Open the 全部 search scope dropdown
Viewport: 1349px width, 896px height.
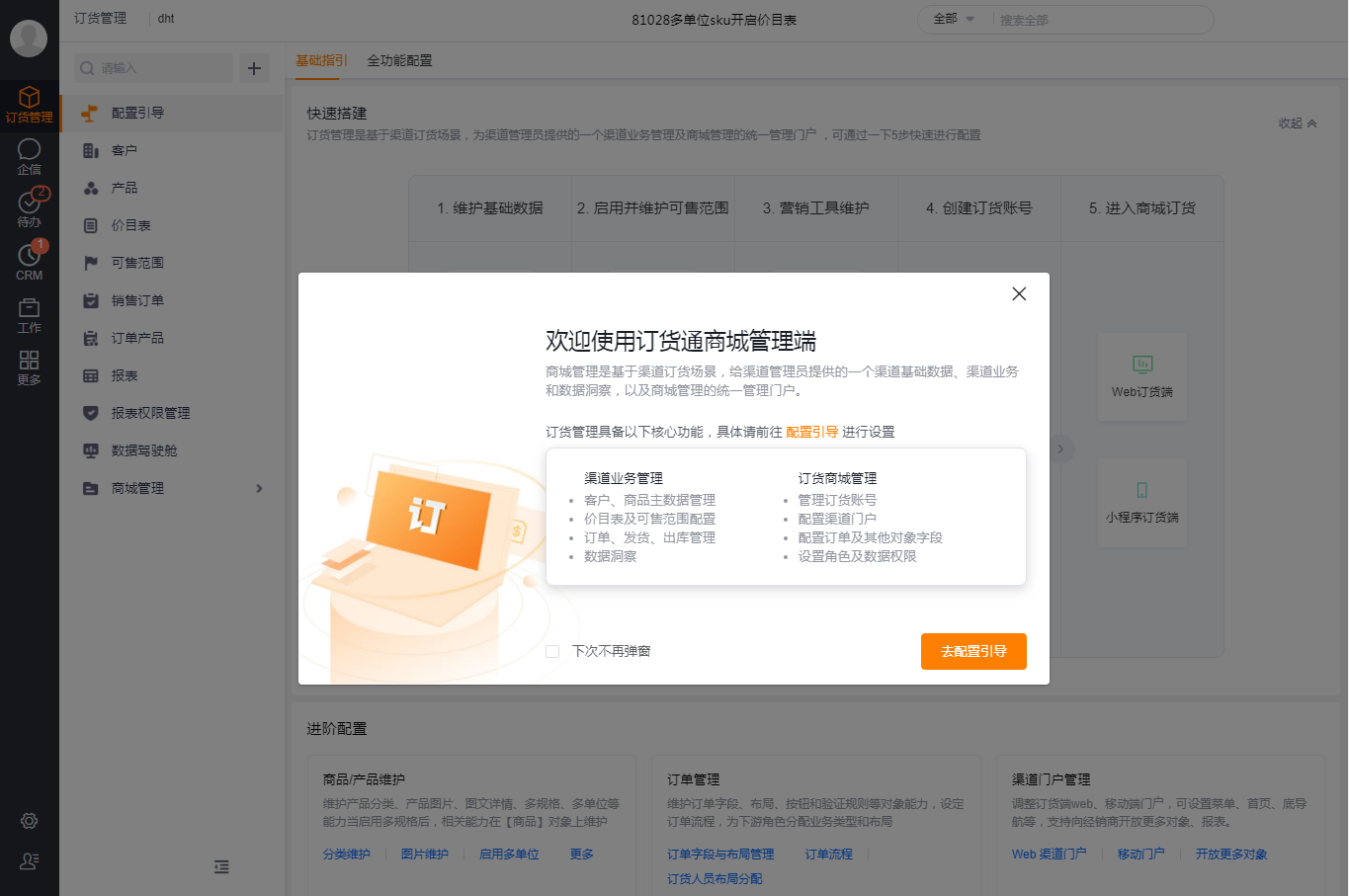tap(954, 19)
